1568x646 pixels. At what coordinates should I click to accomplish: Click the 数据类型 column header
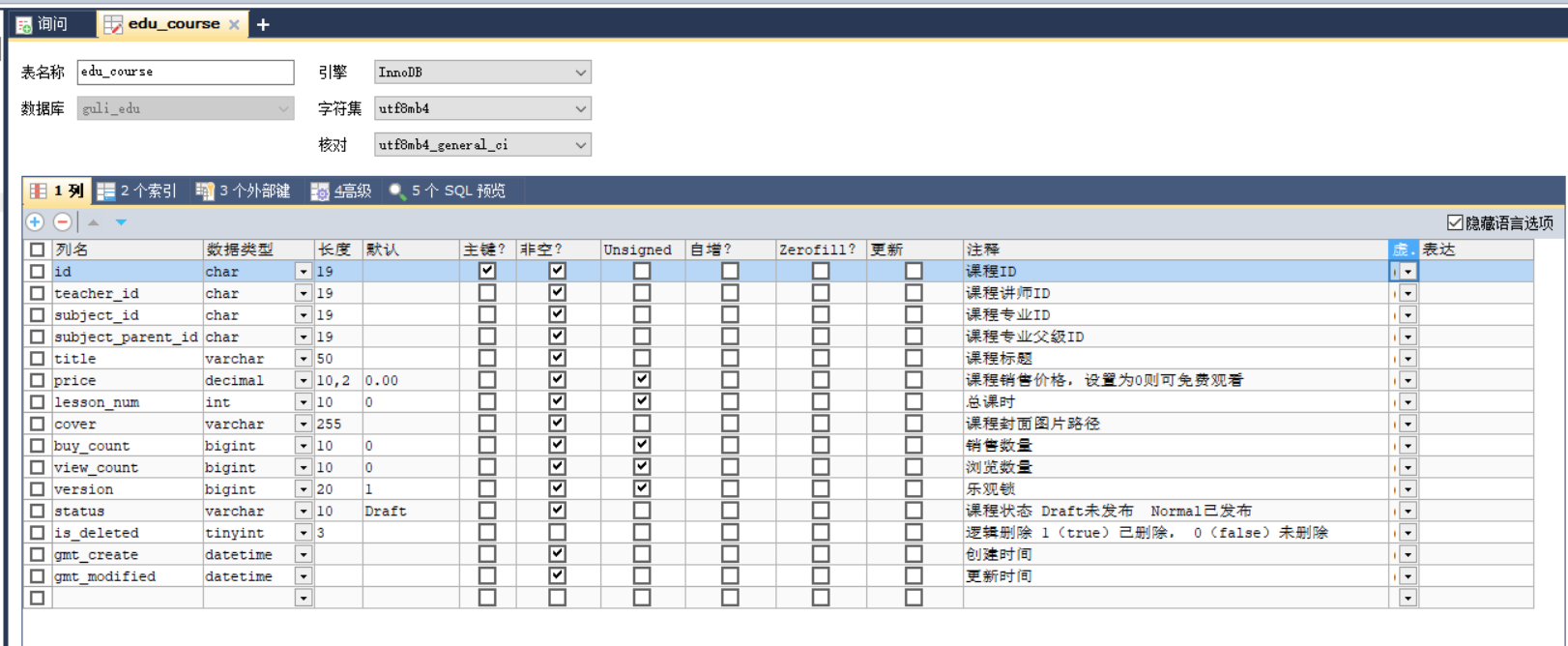click(258, 250)
